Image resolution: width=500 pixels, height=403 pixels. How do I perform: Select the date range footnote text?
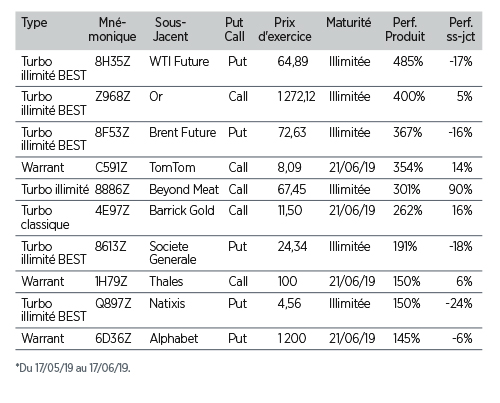coord(73,368)
